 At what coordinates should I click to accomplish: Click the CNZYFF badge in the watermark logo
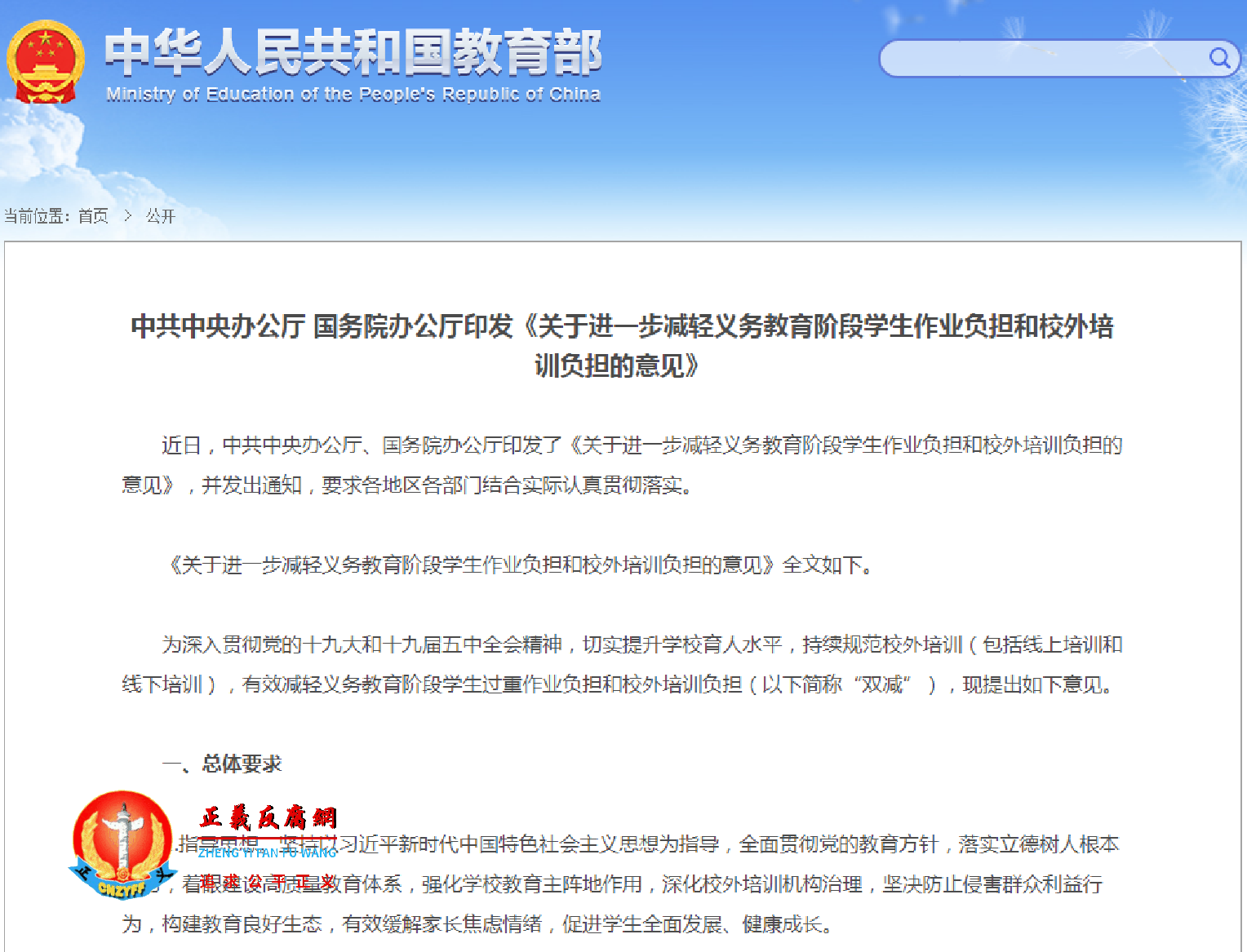click(122, 889)
